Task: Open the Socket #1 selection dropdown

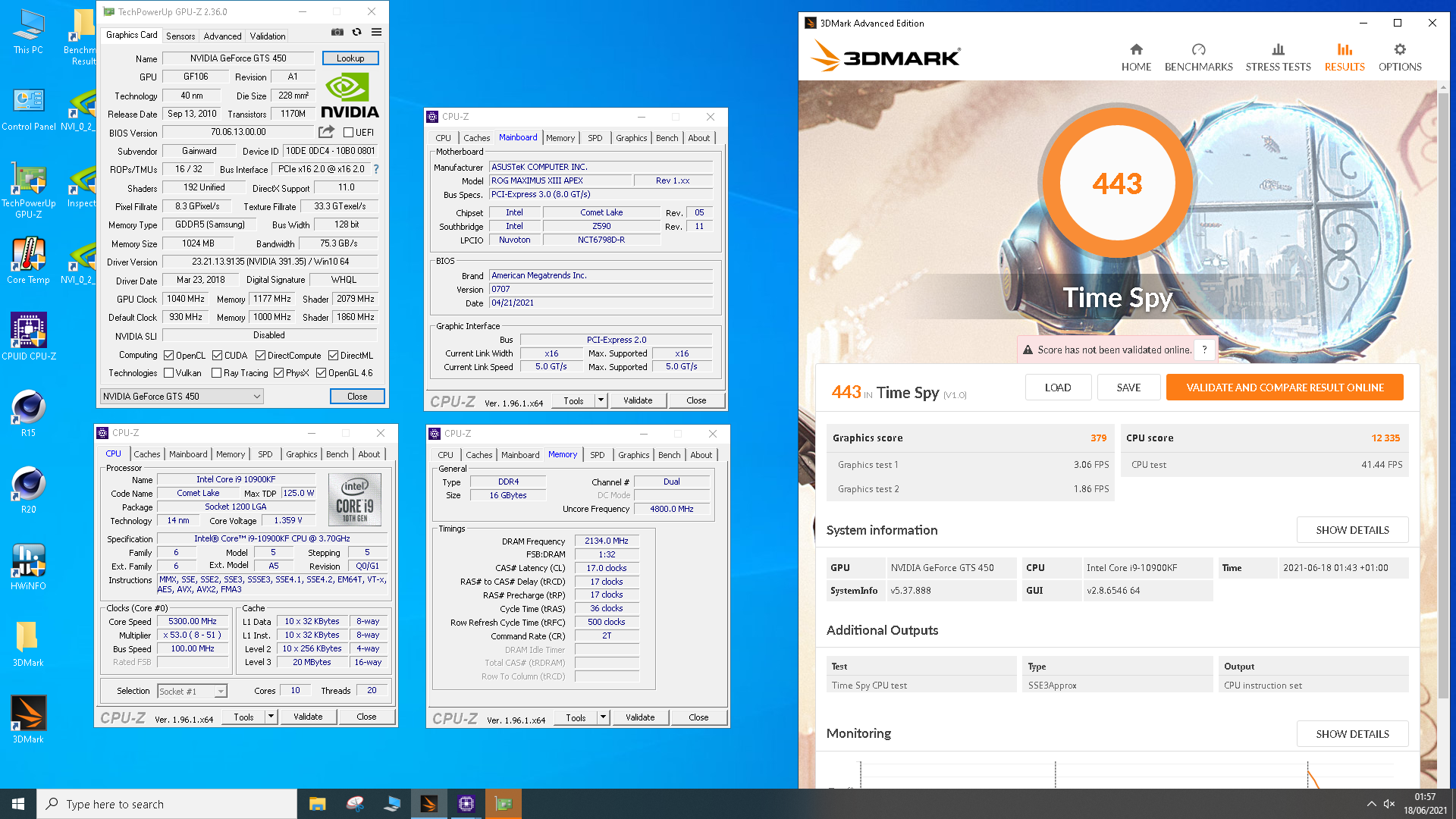Action: (192, 691)
